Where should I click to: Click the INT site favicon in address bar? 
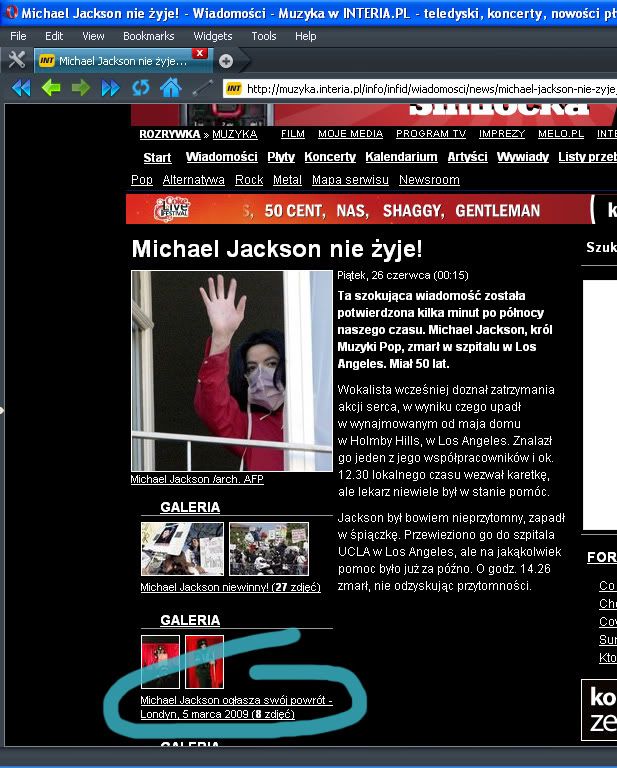pos(234,89)
